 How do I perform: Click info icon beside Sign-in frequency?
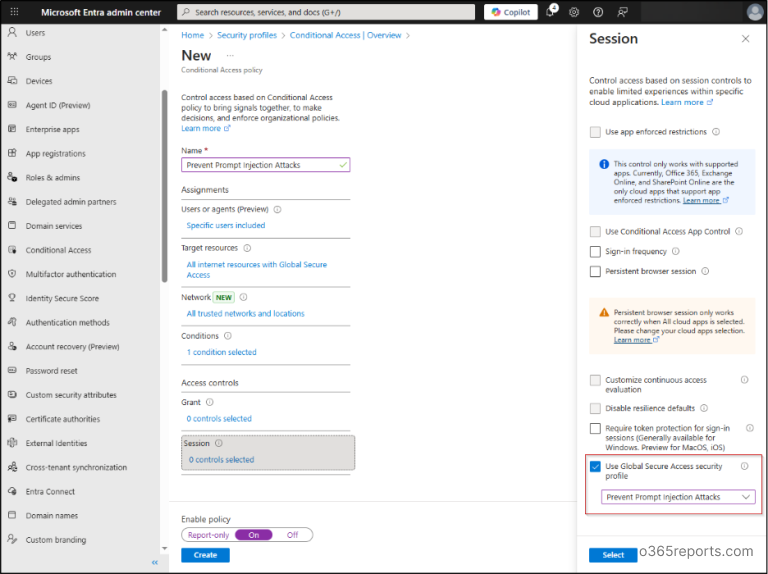[x=676, y=251]
